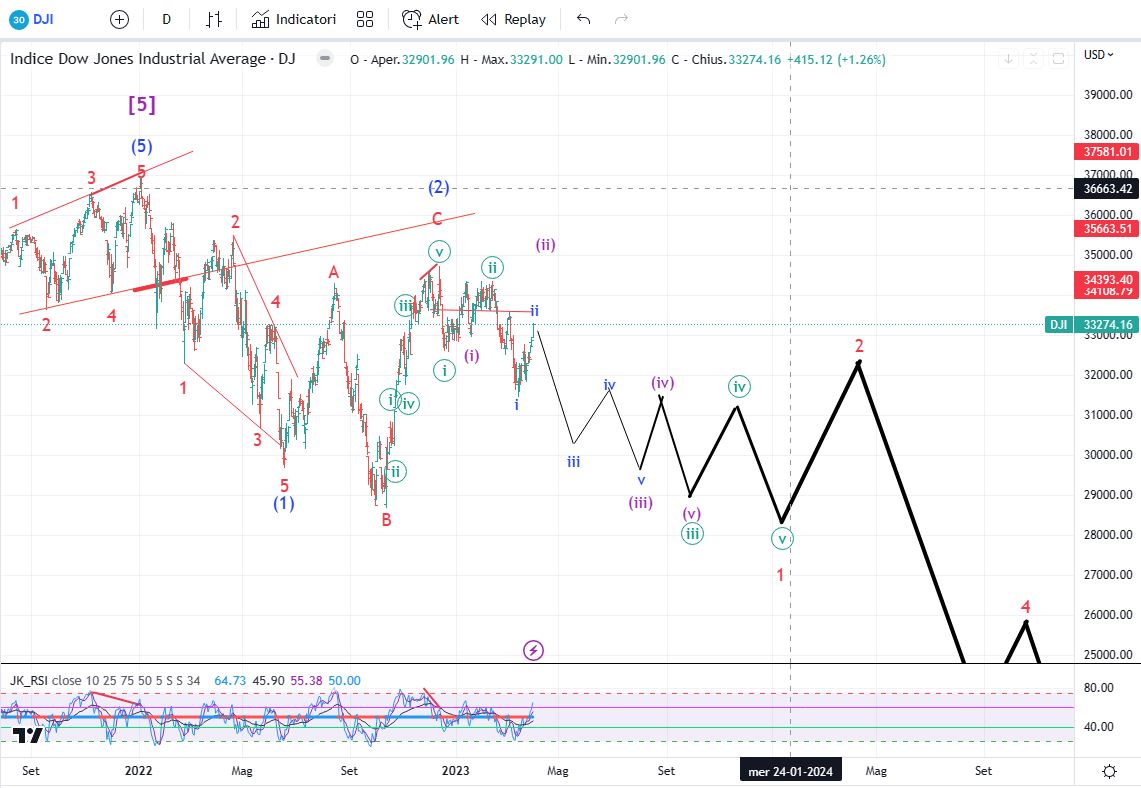Select the blue (1) wave label
The image size is (1141, 788).
(284, 504)
